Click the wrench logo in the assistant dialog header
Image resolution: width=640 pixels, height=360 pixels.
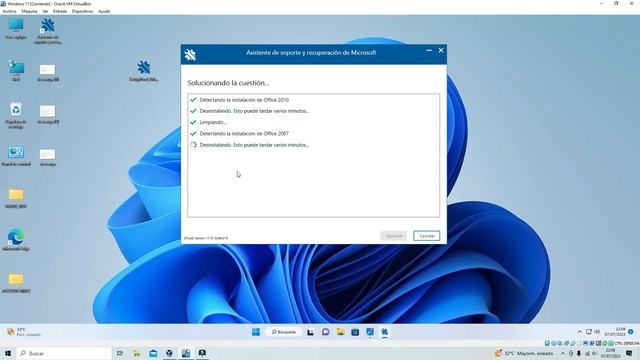point(190,55)
